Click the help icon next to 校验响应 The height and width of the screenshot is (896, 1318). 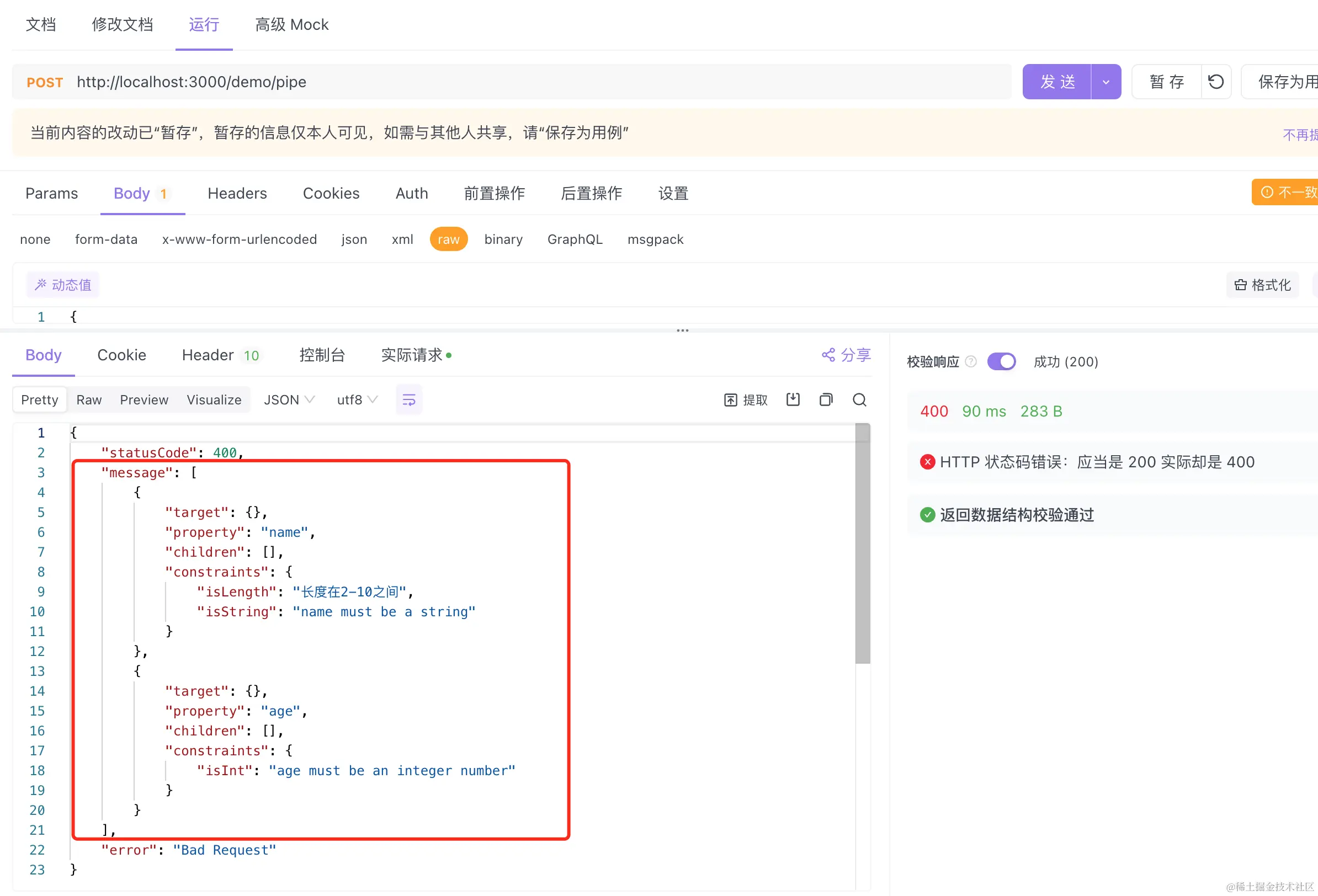pos(970,361)
